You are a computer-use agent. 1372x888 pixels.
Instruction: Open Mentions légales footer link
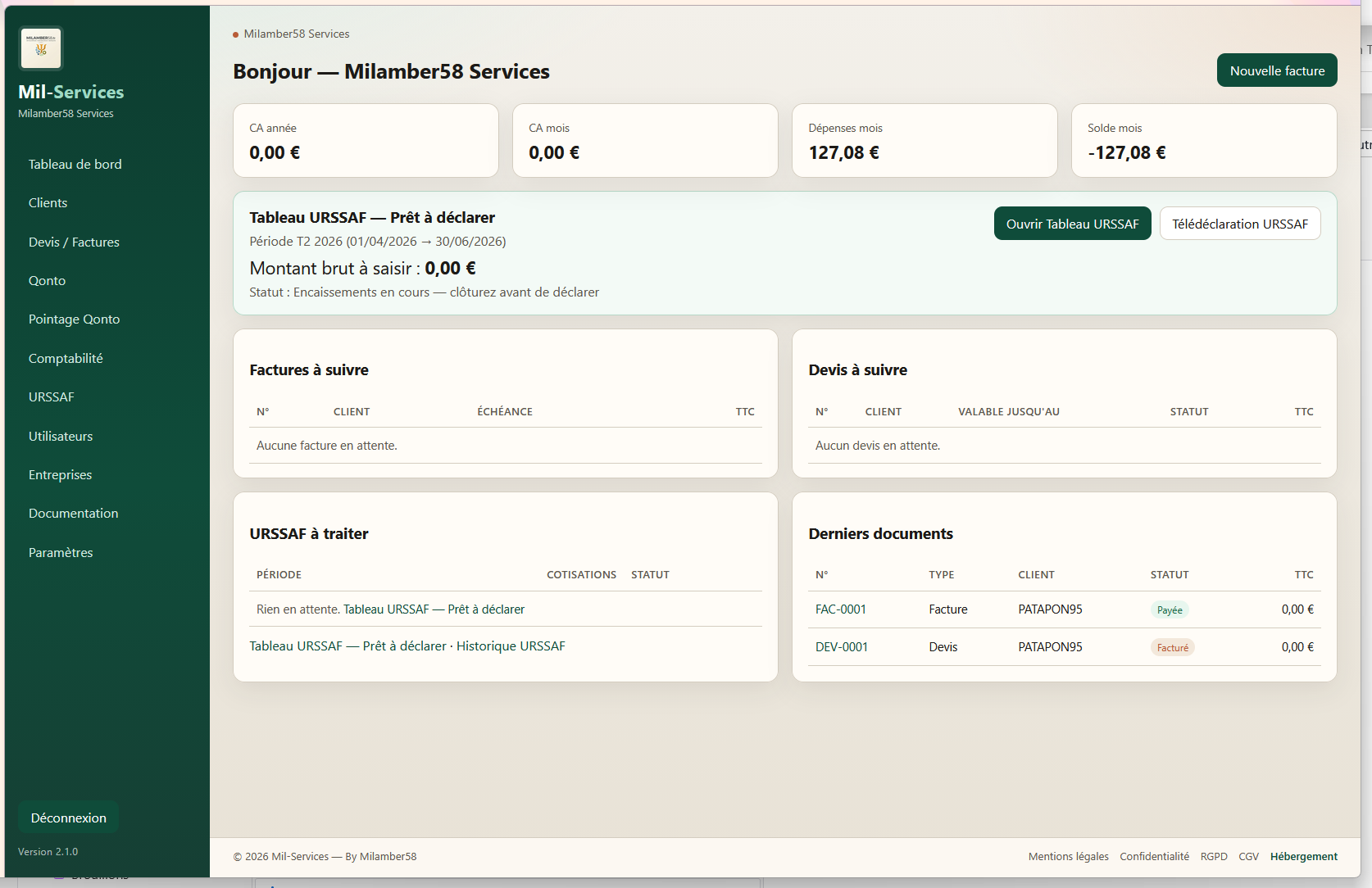click(1068, 857)
